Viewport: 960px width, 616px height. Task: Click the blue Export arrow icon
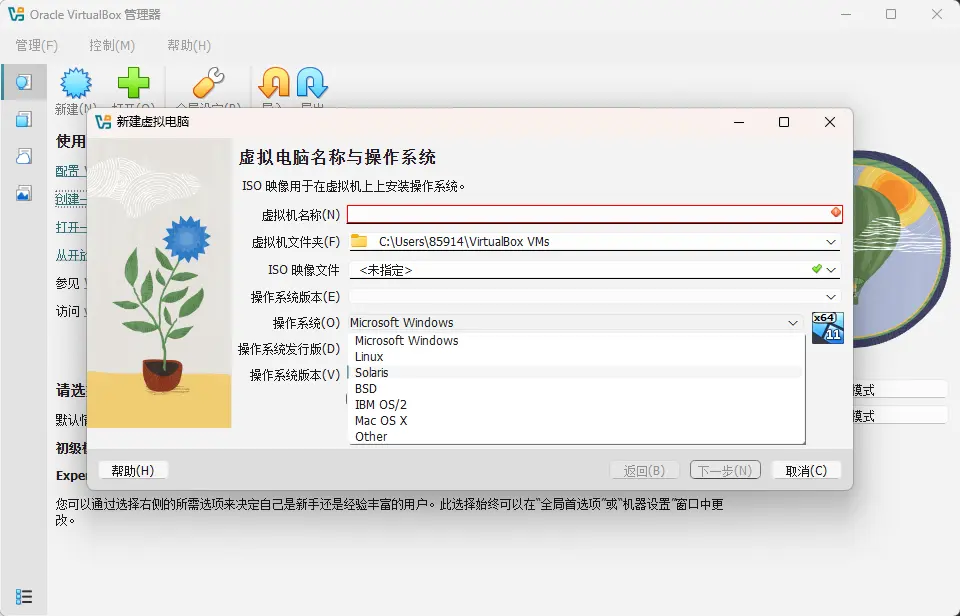(312, 83)
